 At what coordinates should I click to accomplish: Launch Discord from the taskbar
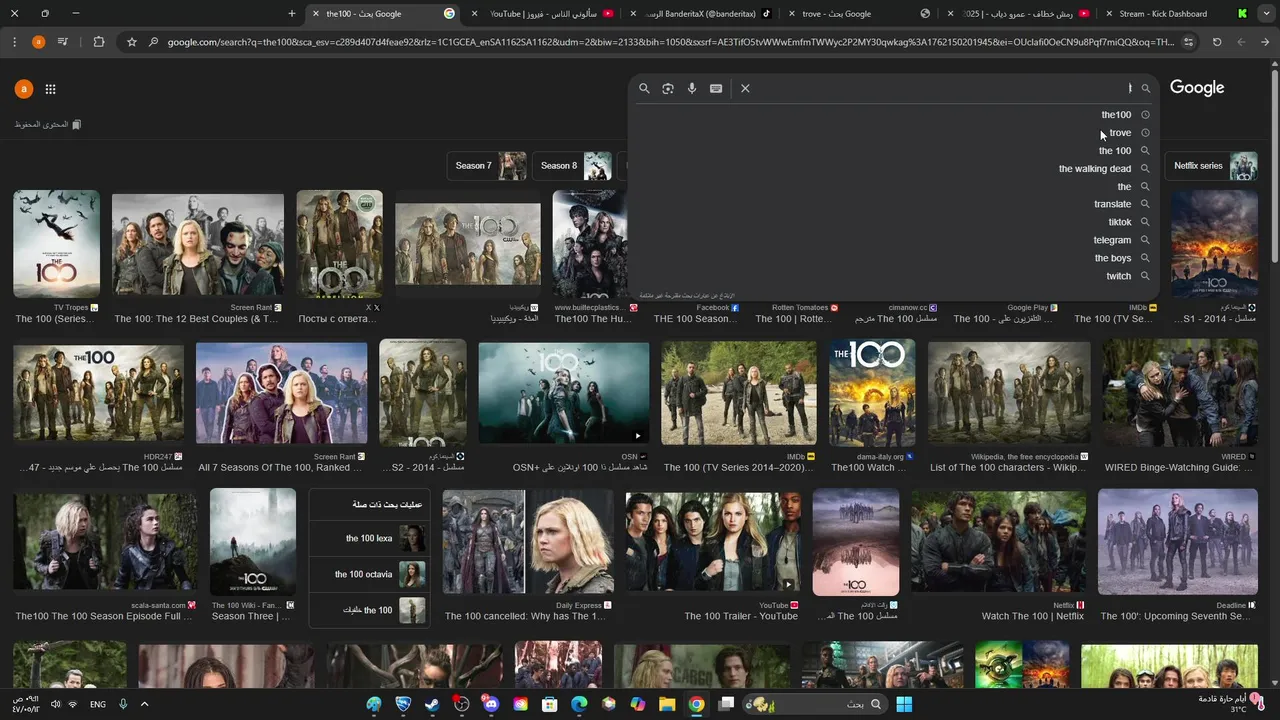click(491, 704)
